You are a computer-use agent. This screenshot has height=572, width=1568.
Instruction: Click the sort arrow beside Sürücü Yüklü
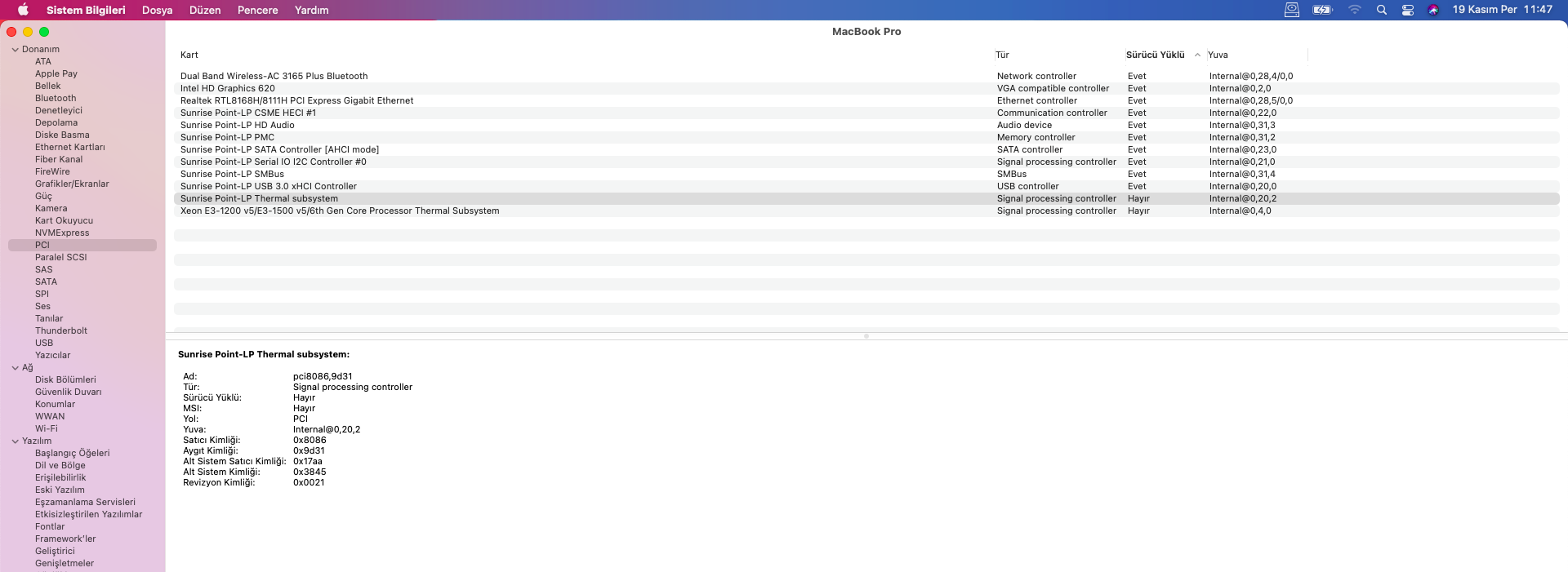[x=1197, y=55]
